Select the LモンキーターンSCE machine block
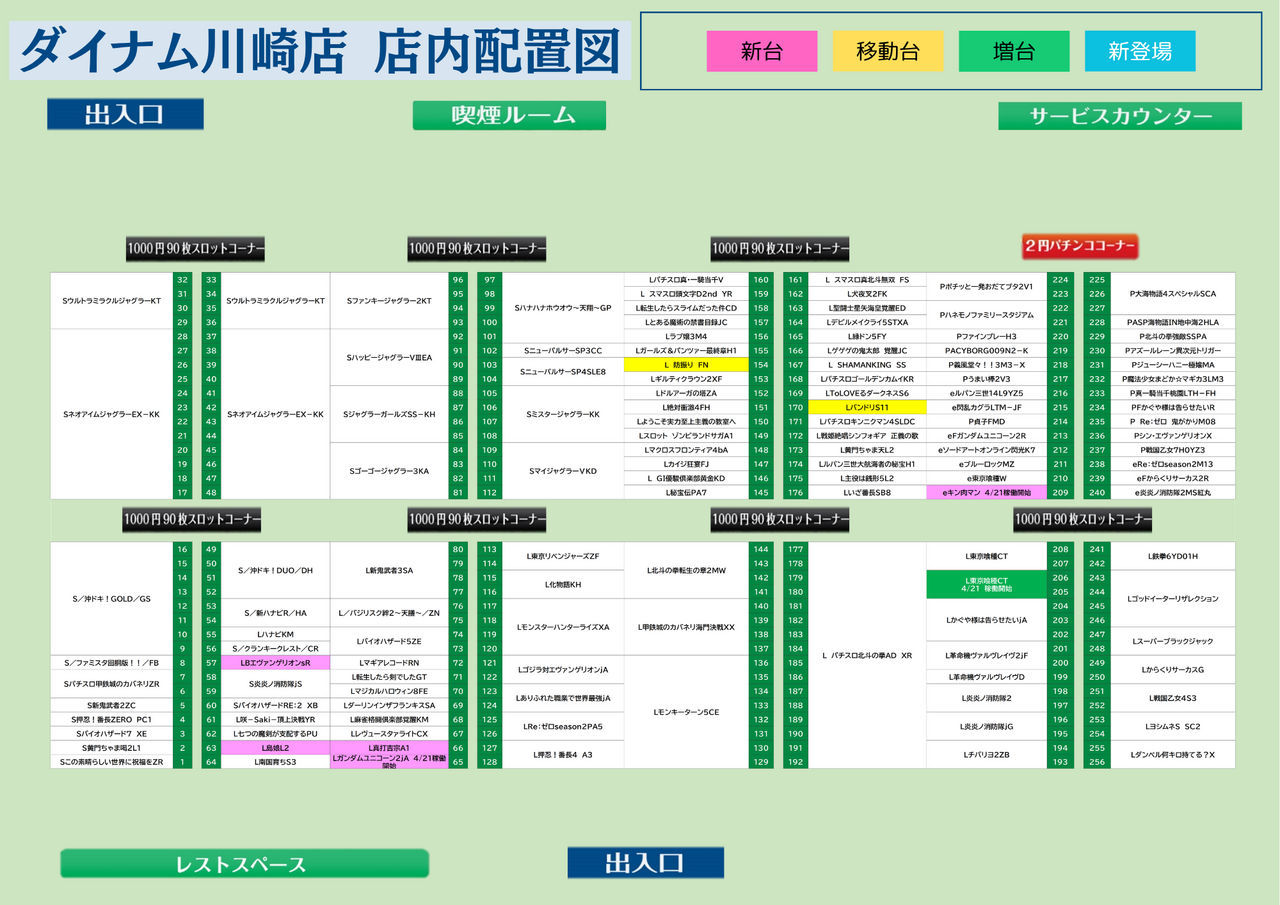The width and height of the screenshot is (1280, 905). 686,712
